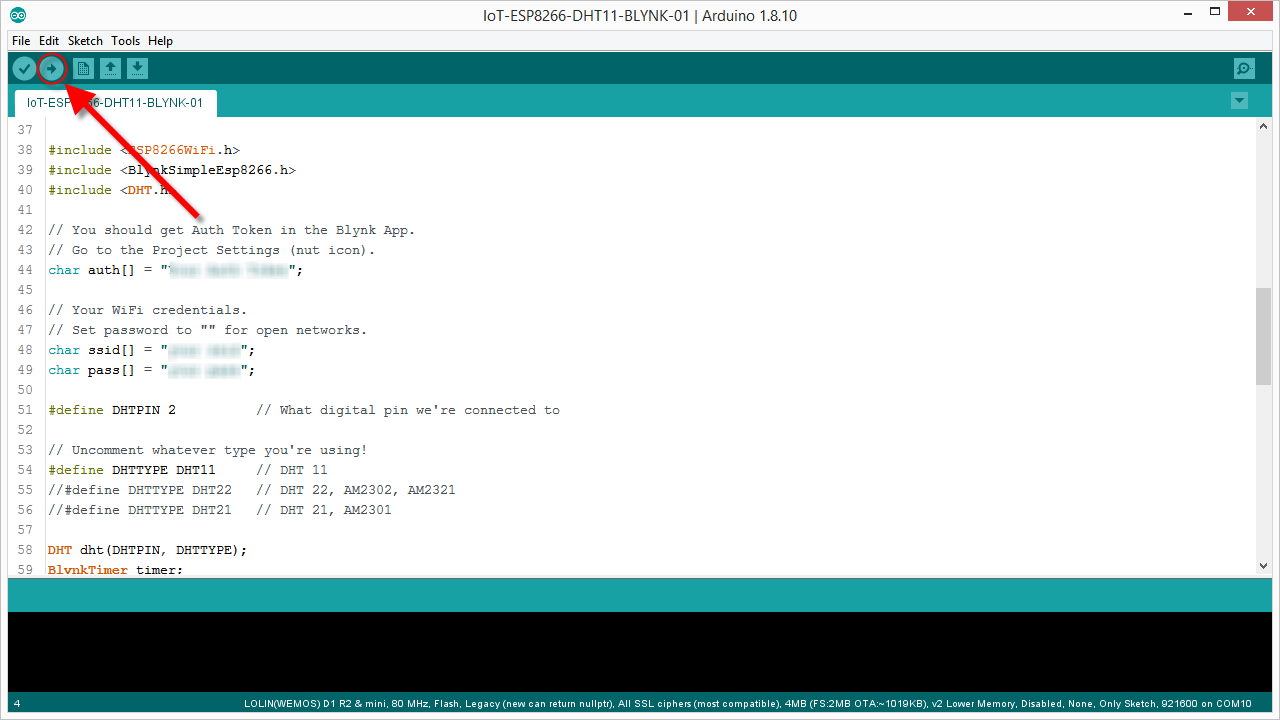Click the '#define DHTTYPE DHT11' line
The height and width of the screenshot is (720, 1280).
tap(188, 470)
